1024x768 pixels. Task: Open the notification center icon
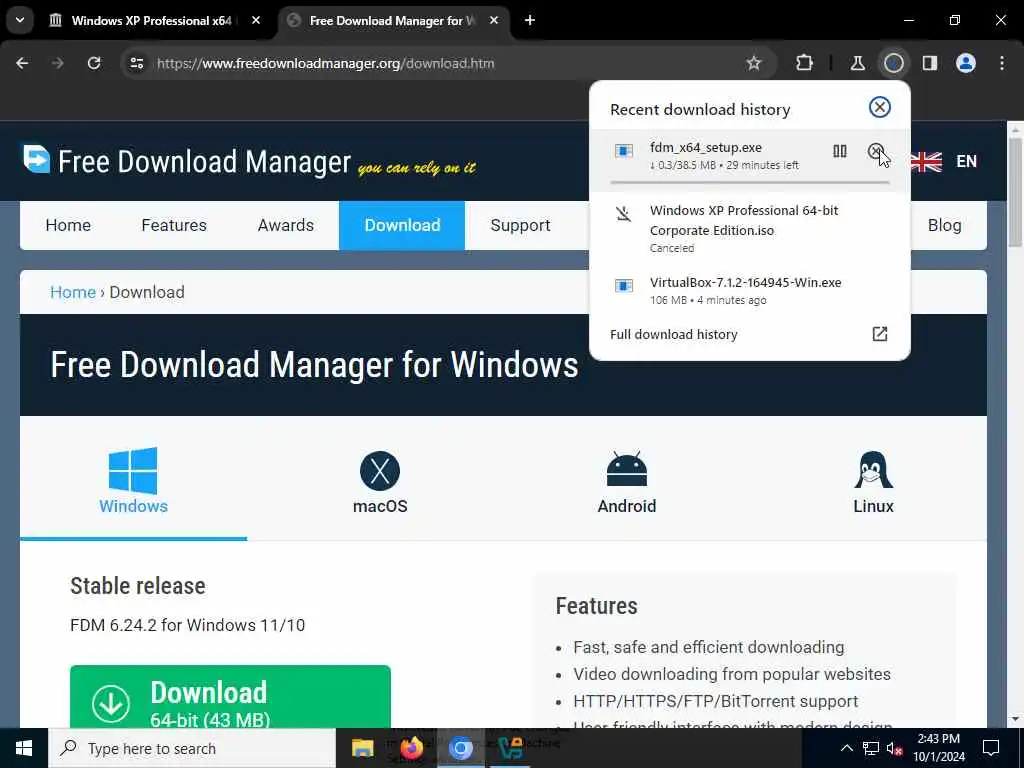tap(991, 748)
